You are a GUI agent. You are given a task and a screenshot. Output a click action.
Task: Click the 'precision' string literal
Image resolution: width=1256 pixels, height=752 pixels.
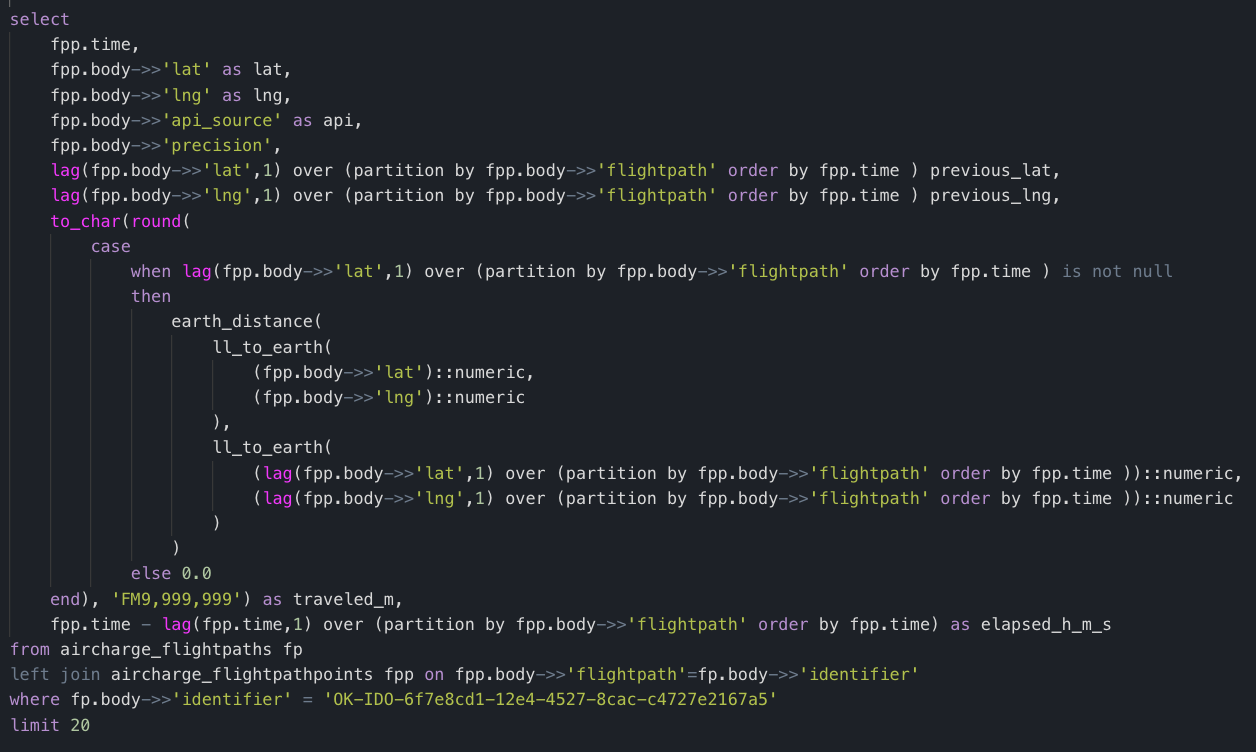click(212, 145)
